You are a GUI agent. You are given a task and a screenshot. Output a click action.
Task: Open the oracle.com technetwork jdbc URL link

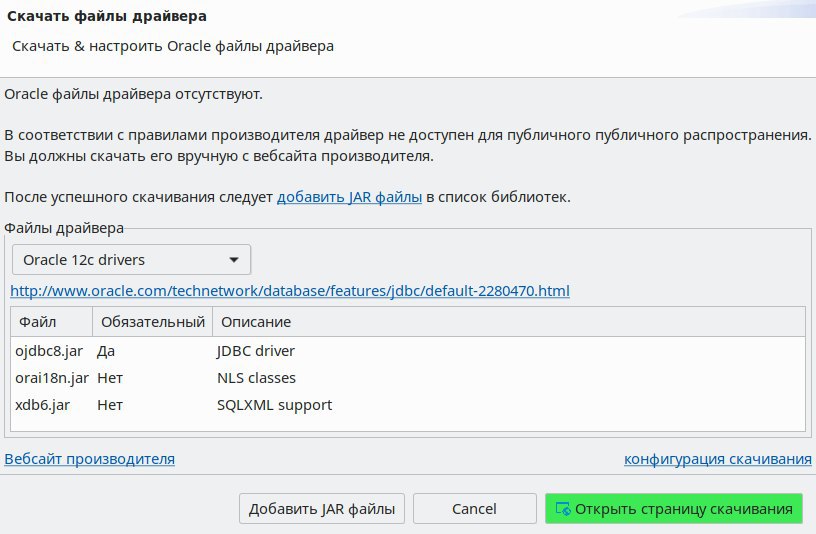point(290,290)
